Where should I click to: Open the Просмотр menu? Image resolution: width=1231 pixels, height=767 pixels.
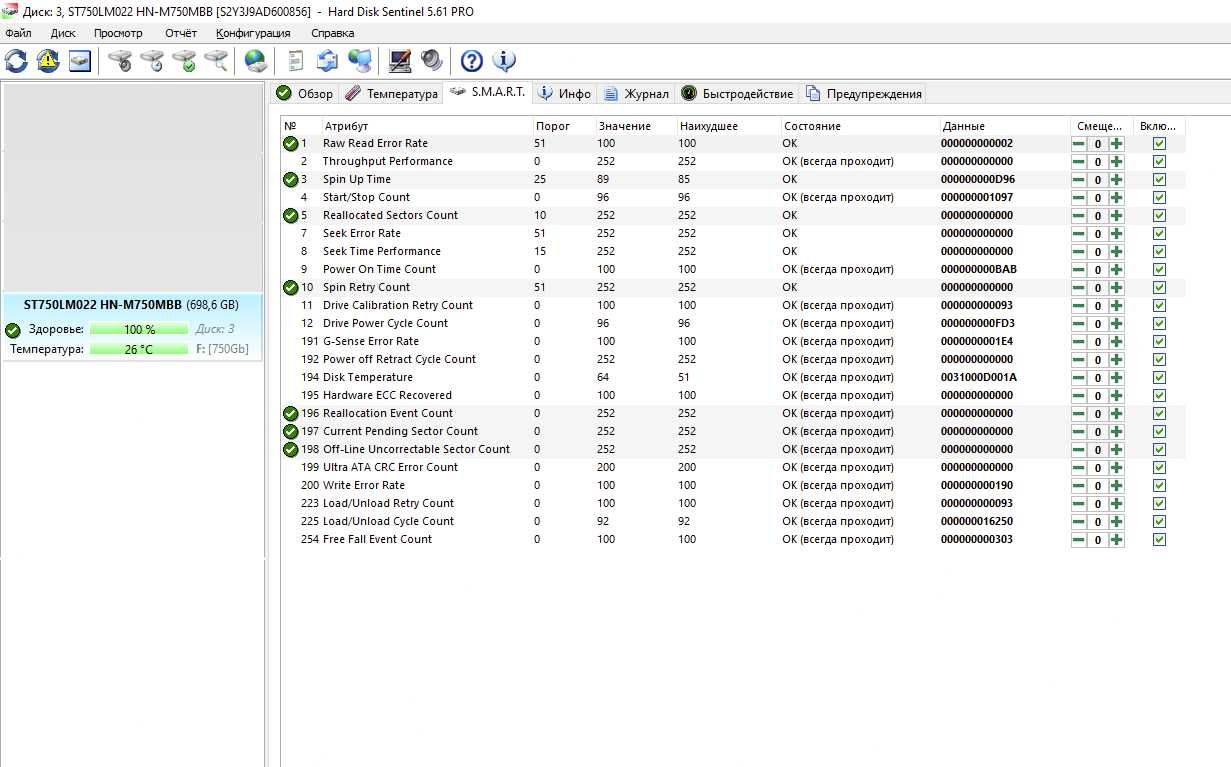118,33
